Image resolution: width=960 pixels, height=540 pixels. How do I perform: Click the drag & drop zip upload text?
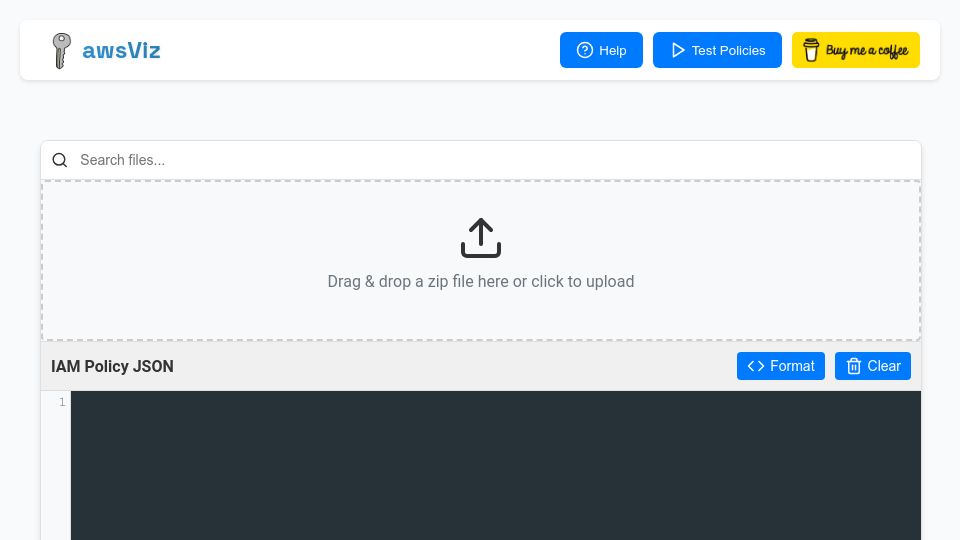[x=481, y=282]
